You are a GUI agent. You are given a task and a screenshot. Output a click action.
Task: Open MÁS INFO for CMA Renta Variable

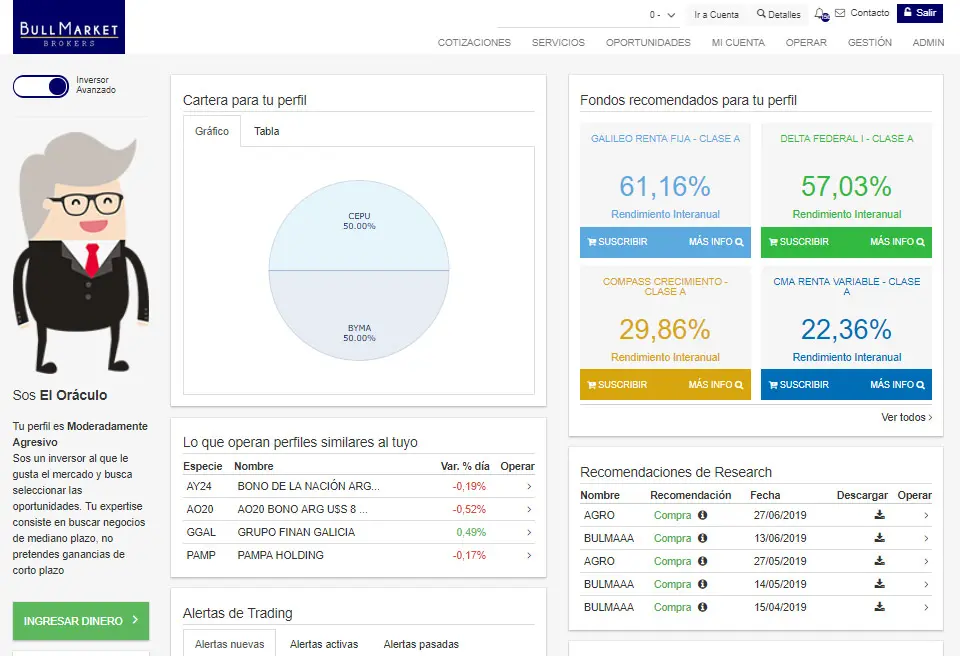898,385
